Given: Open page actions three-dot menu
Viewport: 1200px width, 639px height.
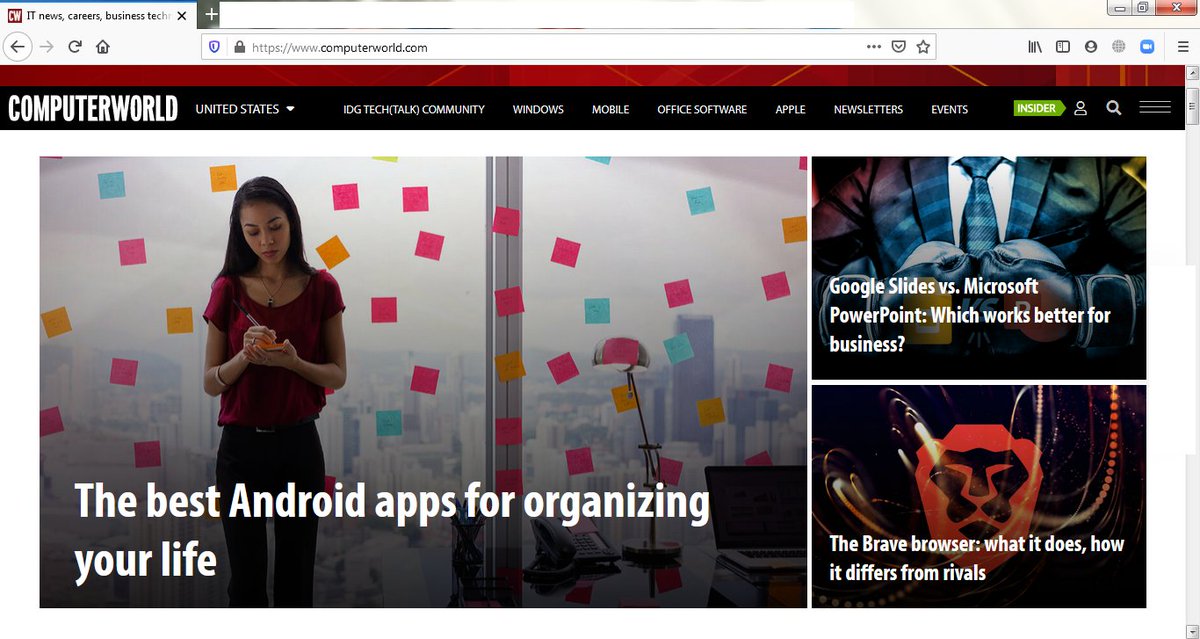Looking at the screenshot, I should [x=874, y=46].
